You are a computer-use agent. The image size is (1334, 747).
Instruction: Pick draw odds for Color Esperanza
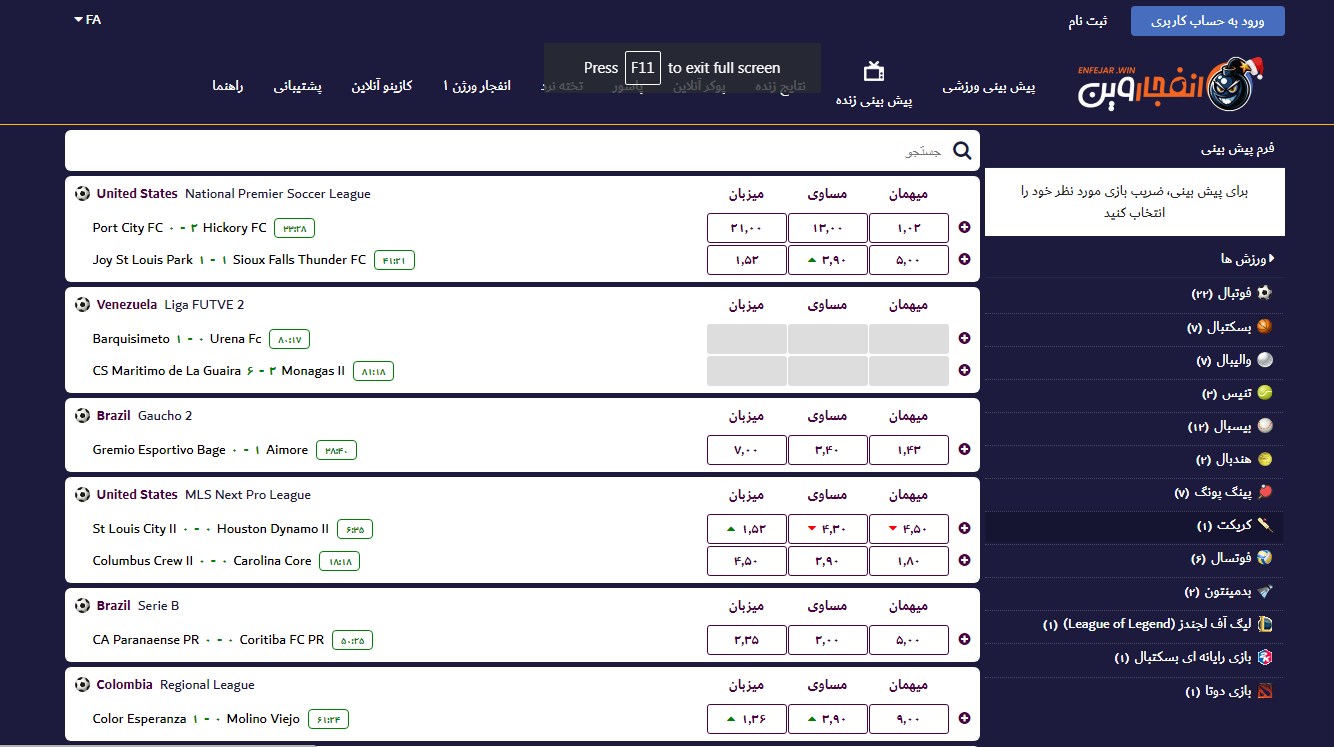click(827, 719)
